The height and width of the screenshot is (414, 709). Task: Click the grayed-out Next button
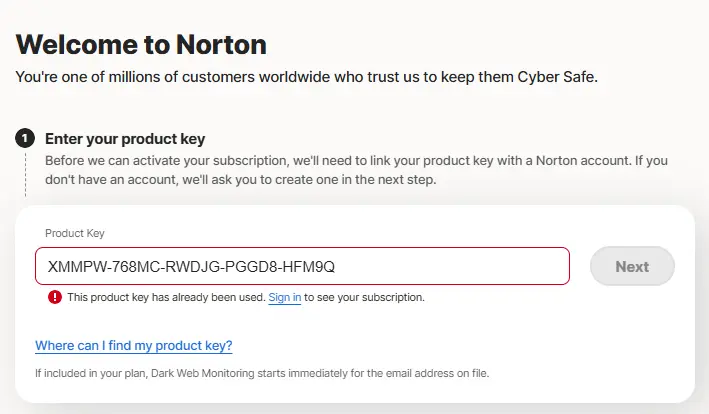(632, 266)
